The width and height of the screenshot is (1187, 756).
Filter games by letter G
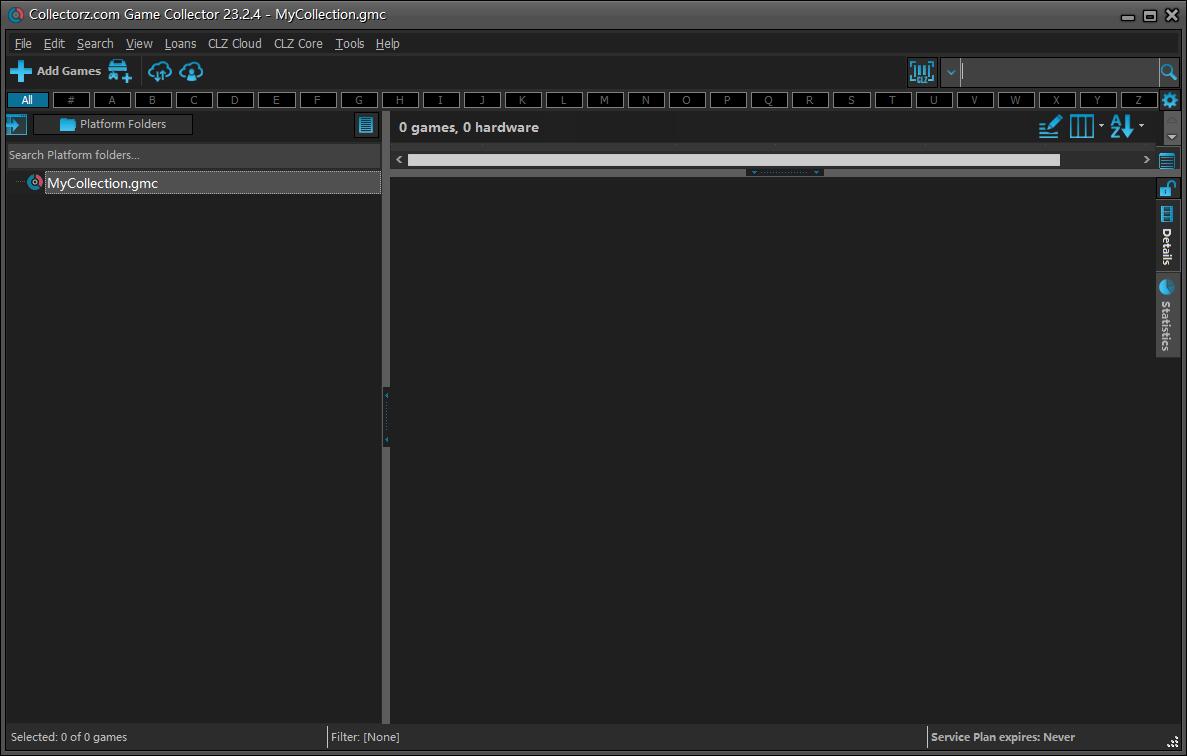point(359,100)
